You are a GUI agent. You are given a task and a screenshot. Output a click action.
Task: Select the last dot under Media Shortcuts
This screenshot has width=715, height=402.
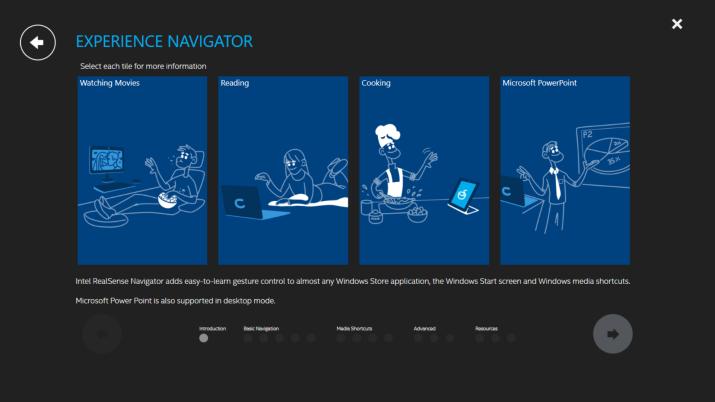tap(388, 338)
